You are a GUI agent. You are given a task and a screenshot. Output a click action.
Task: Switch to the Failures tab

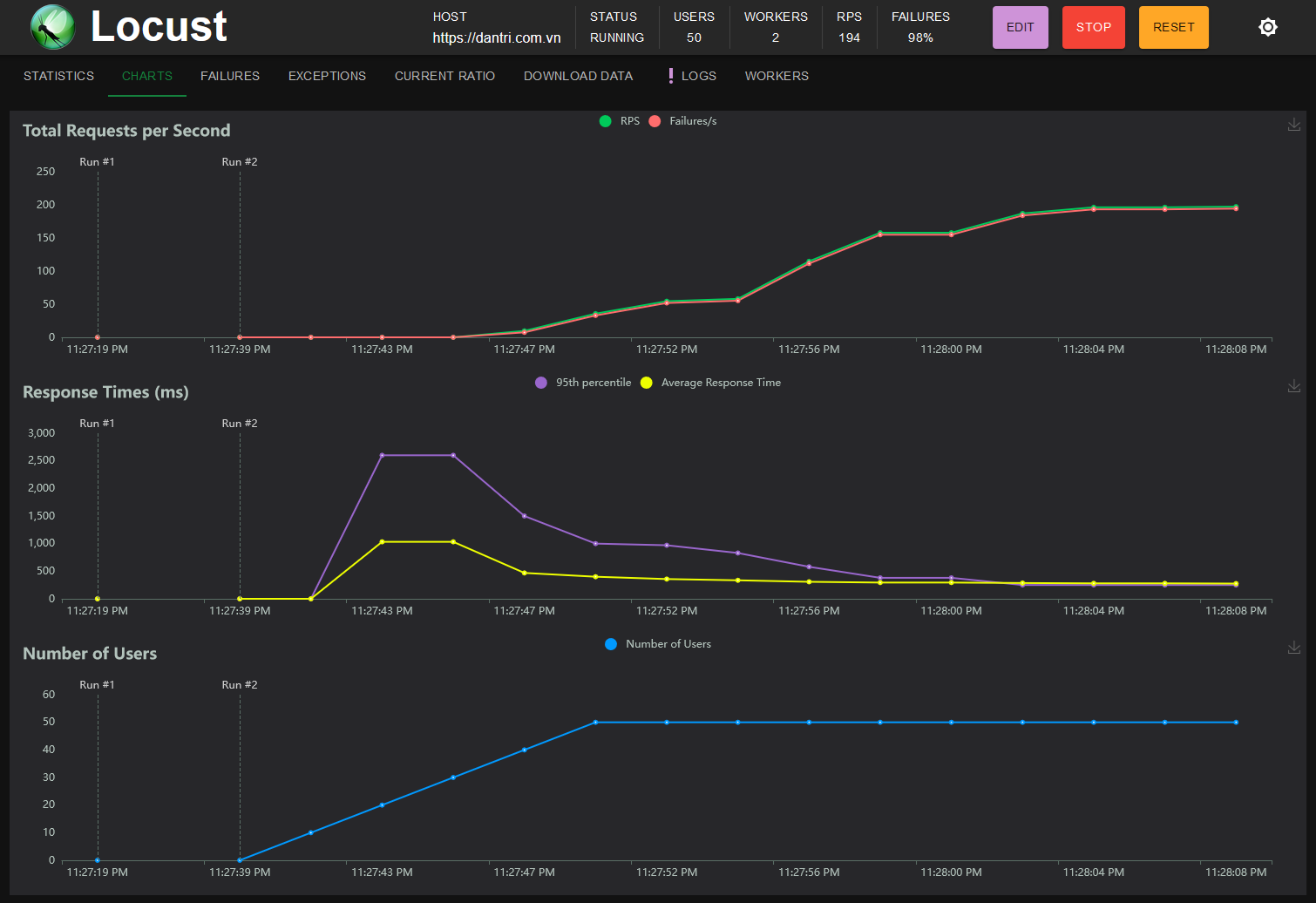(230, 76)
